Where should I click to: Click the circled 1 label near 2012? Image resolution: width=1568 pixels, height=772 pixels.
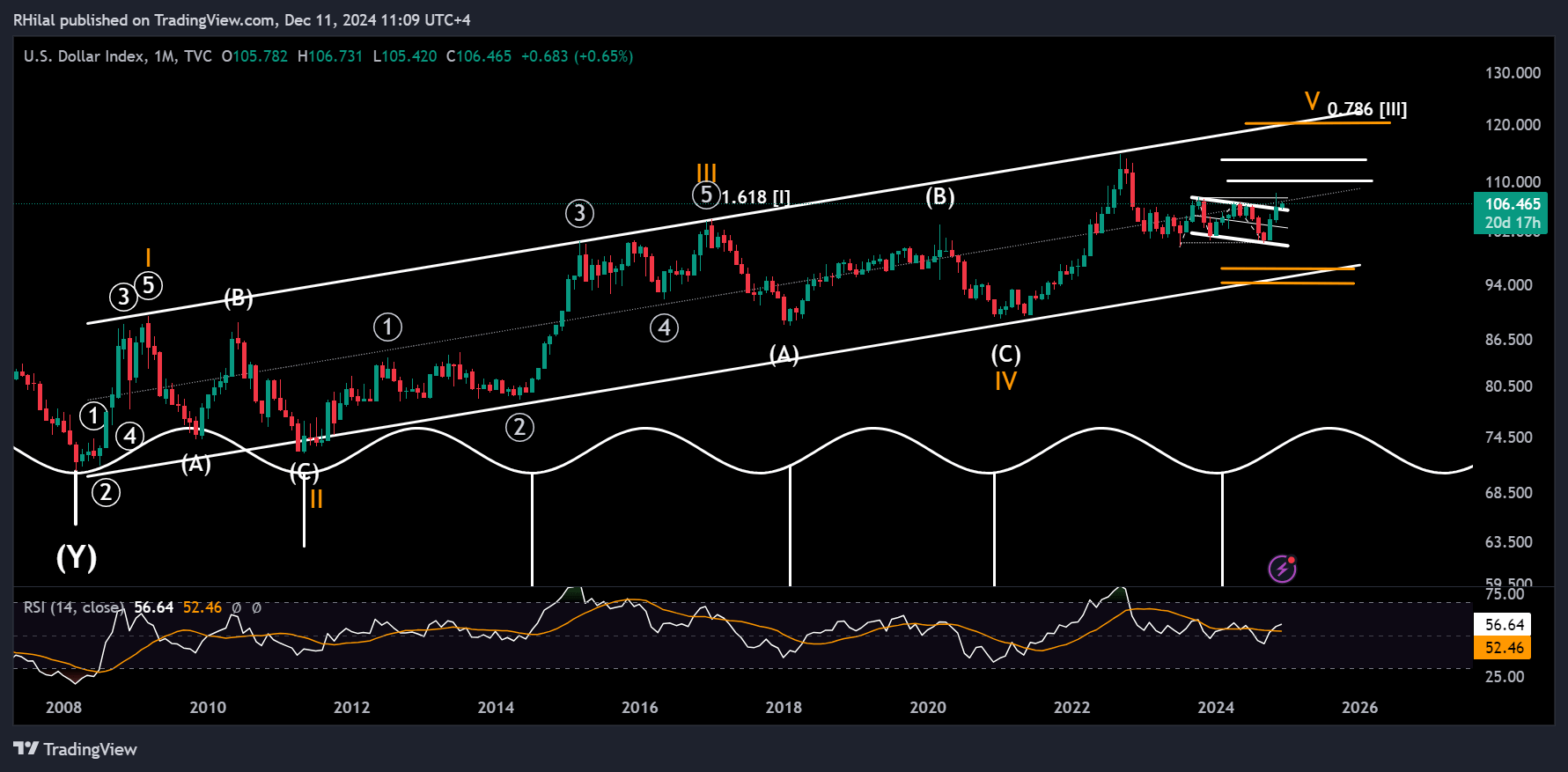point(387,327)
